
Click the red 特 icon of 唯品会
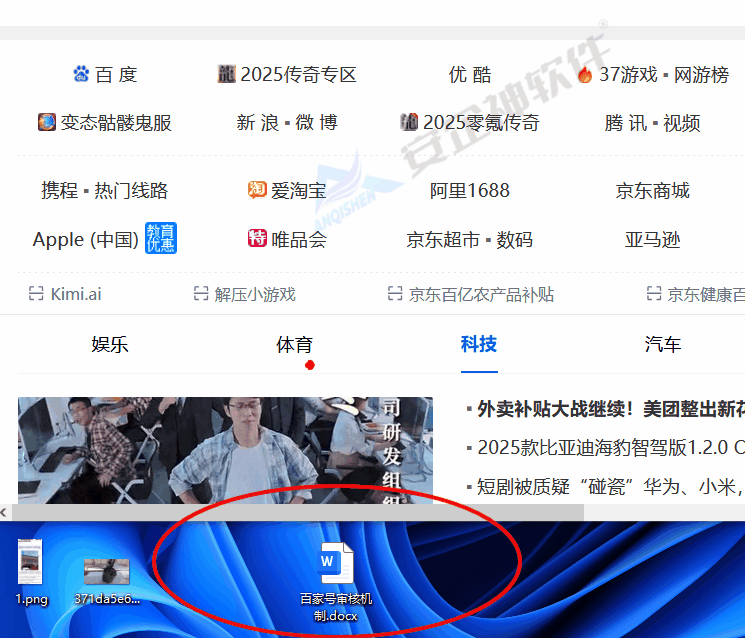click(257, 238)
